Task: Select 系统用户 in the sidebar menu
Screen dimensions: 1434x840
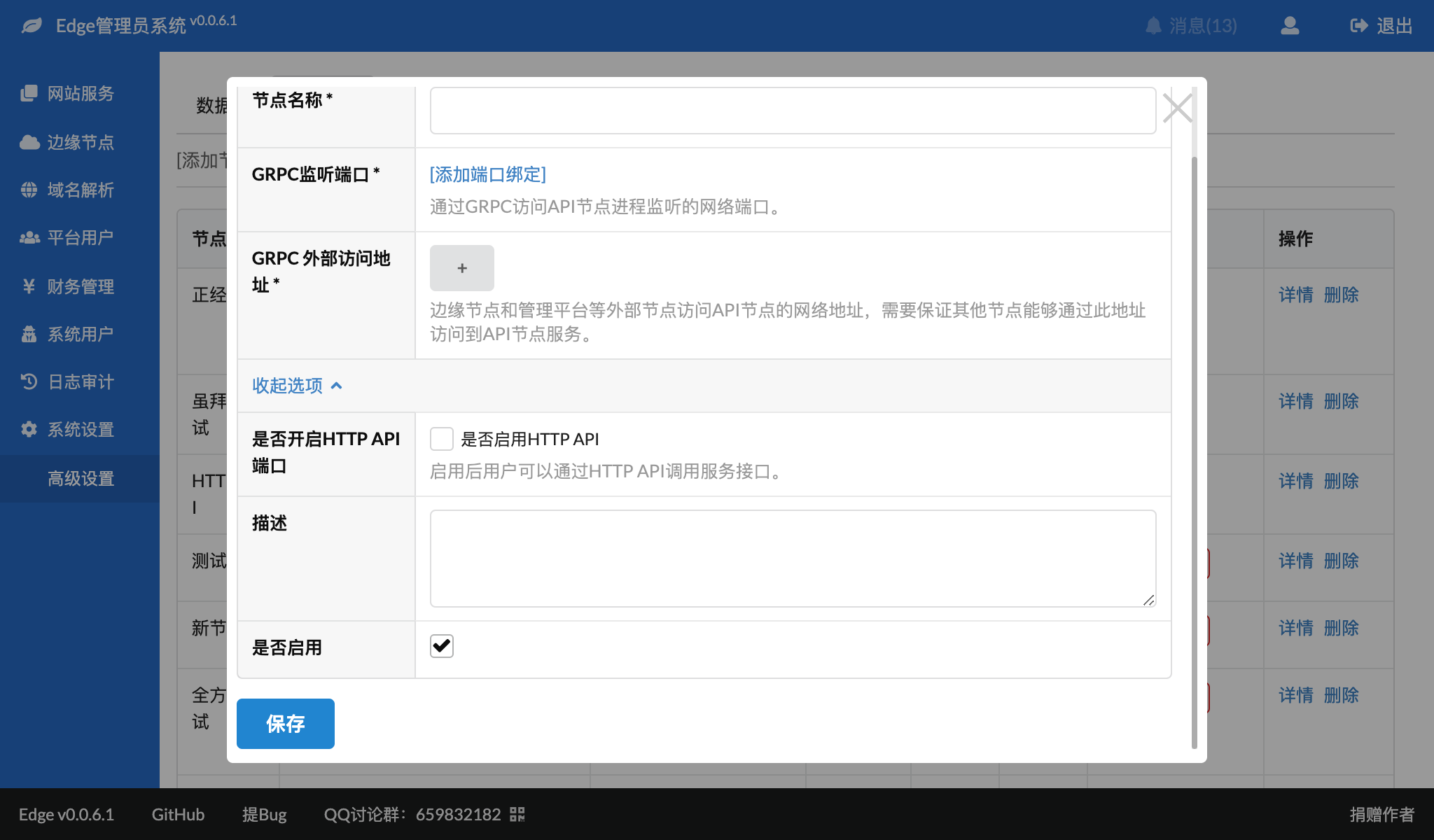Action: point(81,334)
